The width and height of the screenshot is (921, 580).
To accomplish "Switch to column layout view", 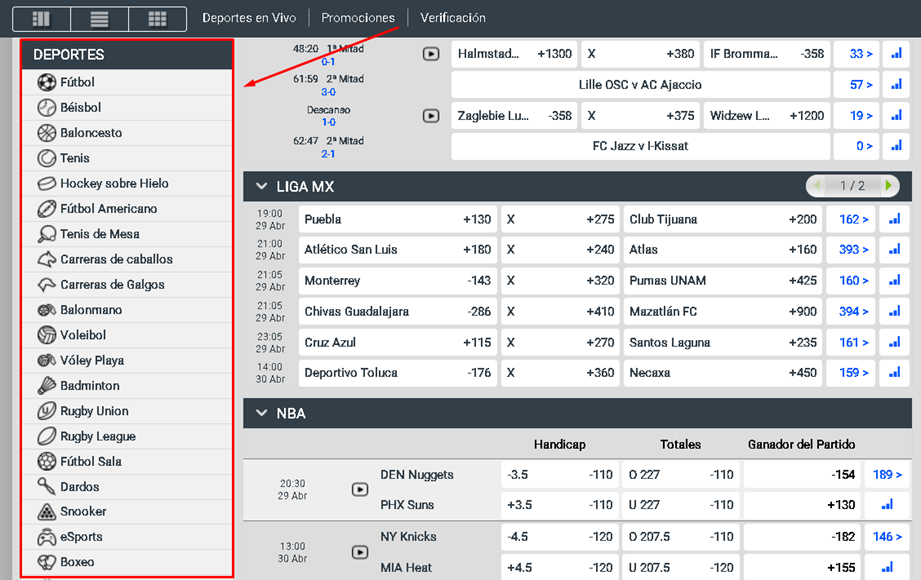I will [x=41, y=19].
